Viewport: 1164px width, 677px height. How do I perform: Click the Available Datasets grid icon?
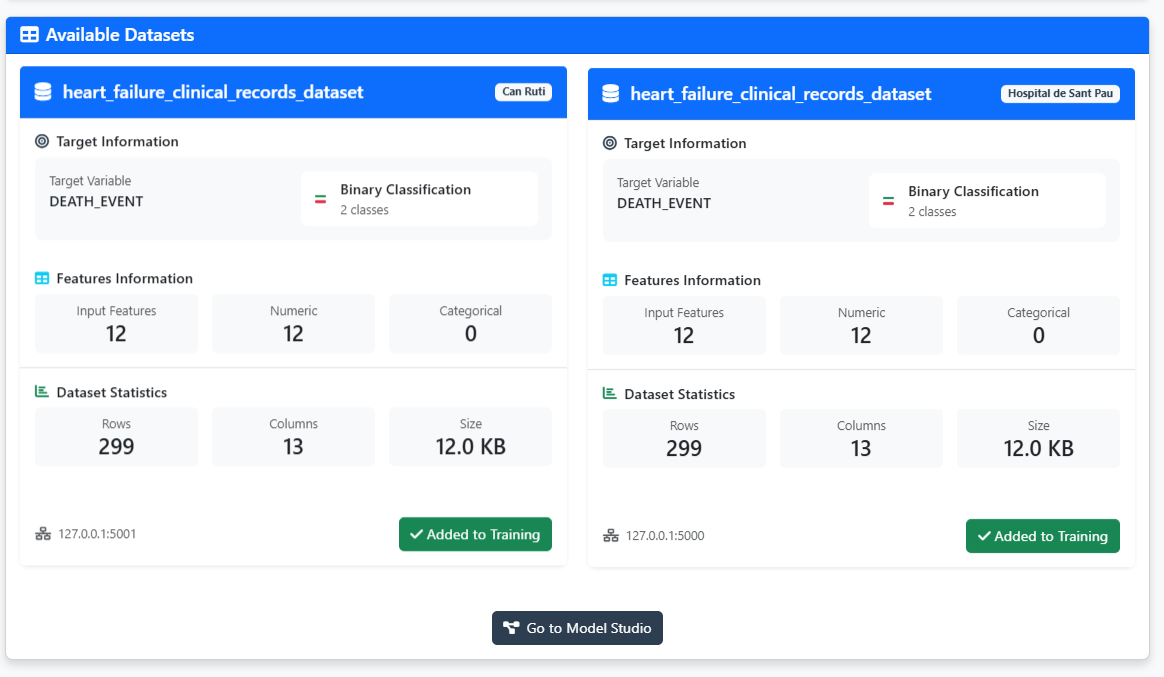[x=29, y=34]
